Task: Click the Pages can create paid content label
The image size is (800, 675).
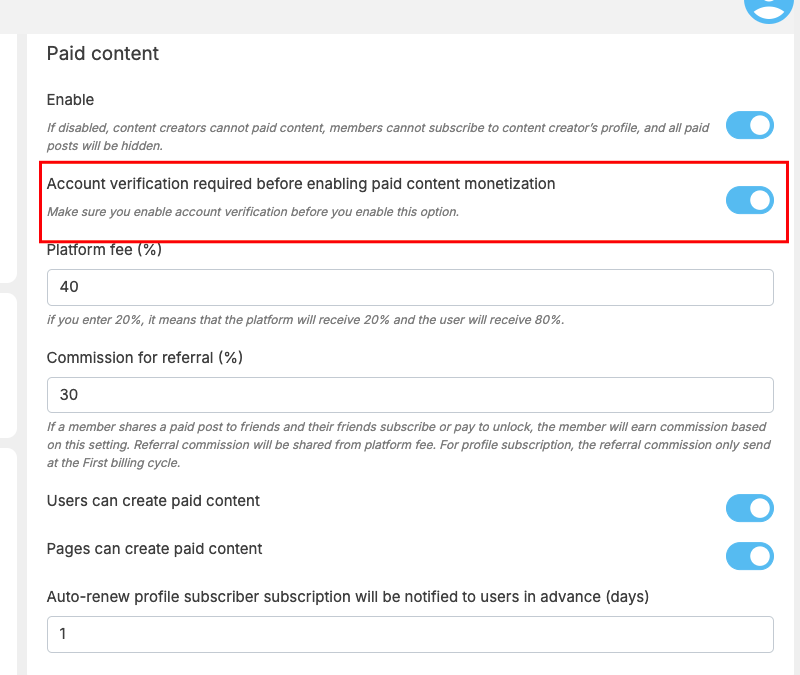Action: tap(154, 549)
